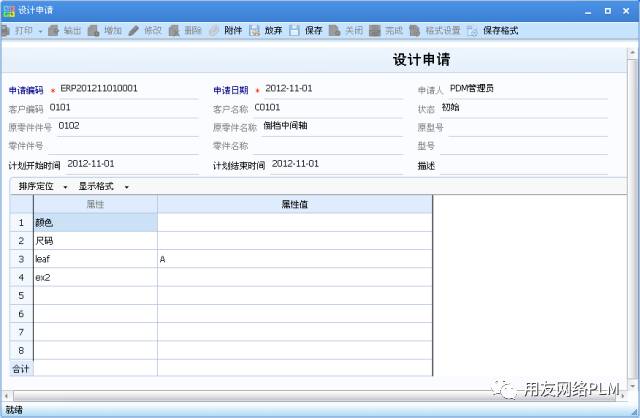Click the 输出 (export) toolbar button

(64, 31)
